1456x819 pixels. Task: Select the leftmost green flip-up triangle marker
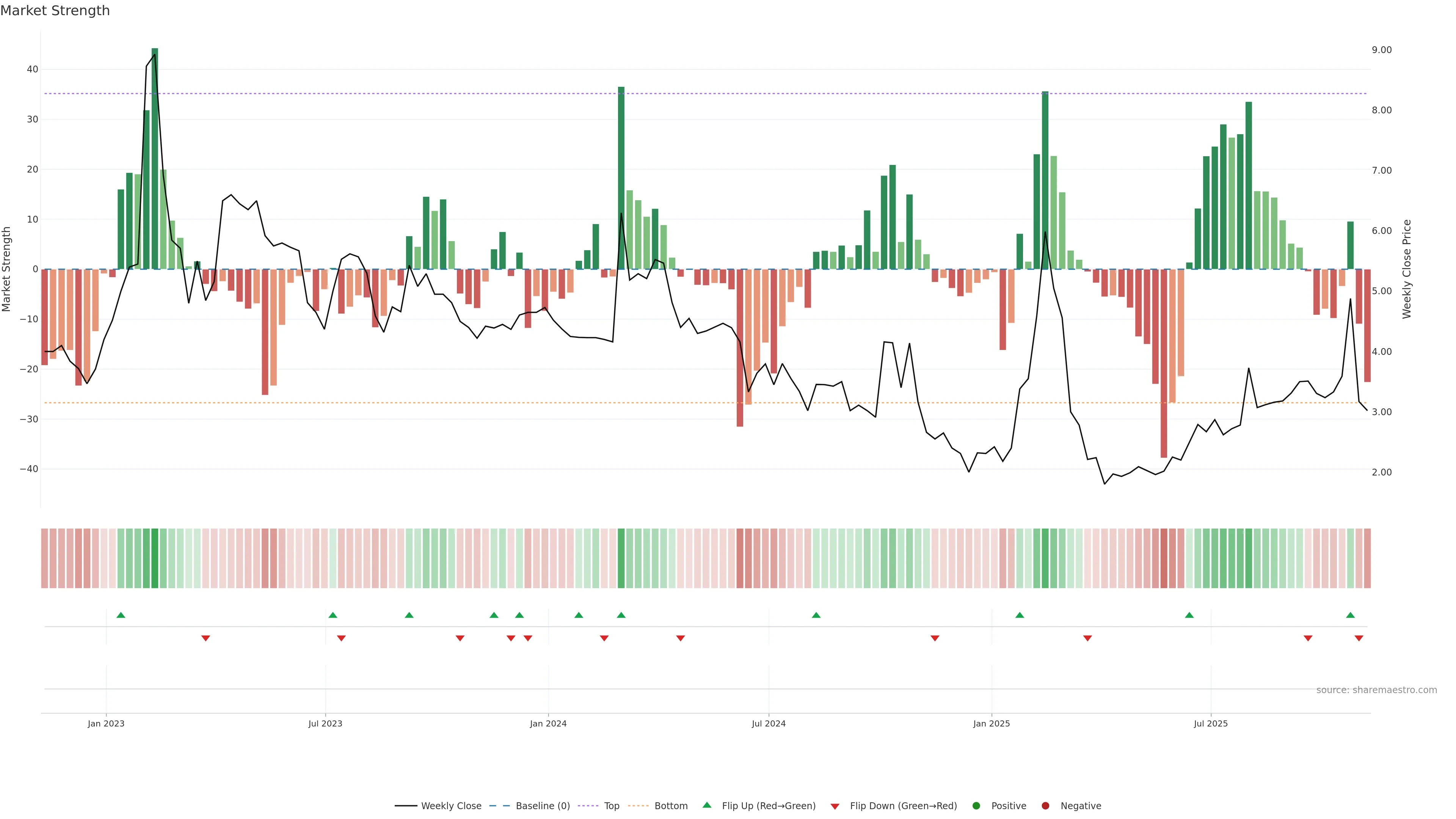[x=121, y=615]
